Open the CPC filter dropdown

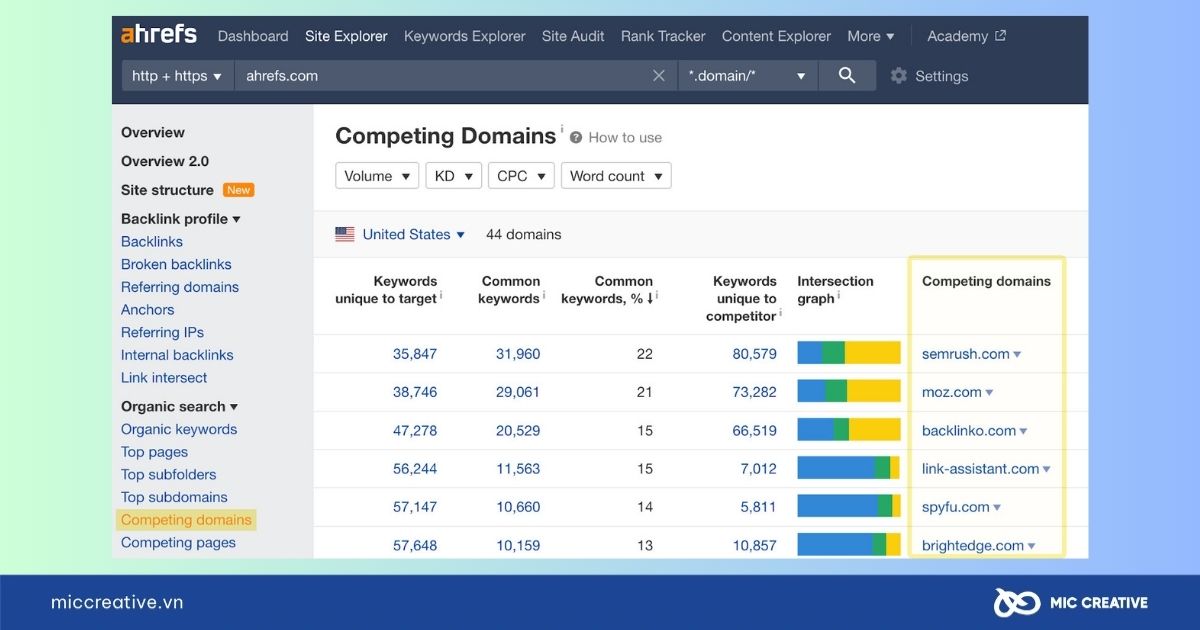(521, 176)
